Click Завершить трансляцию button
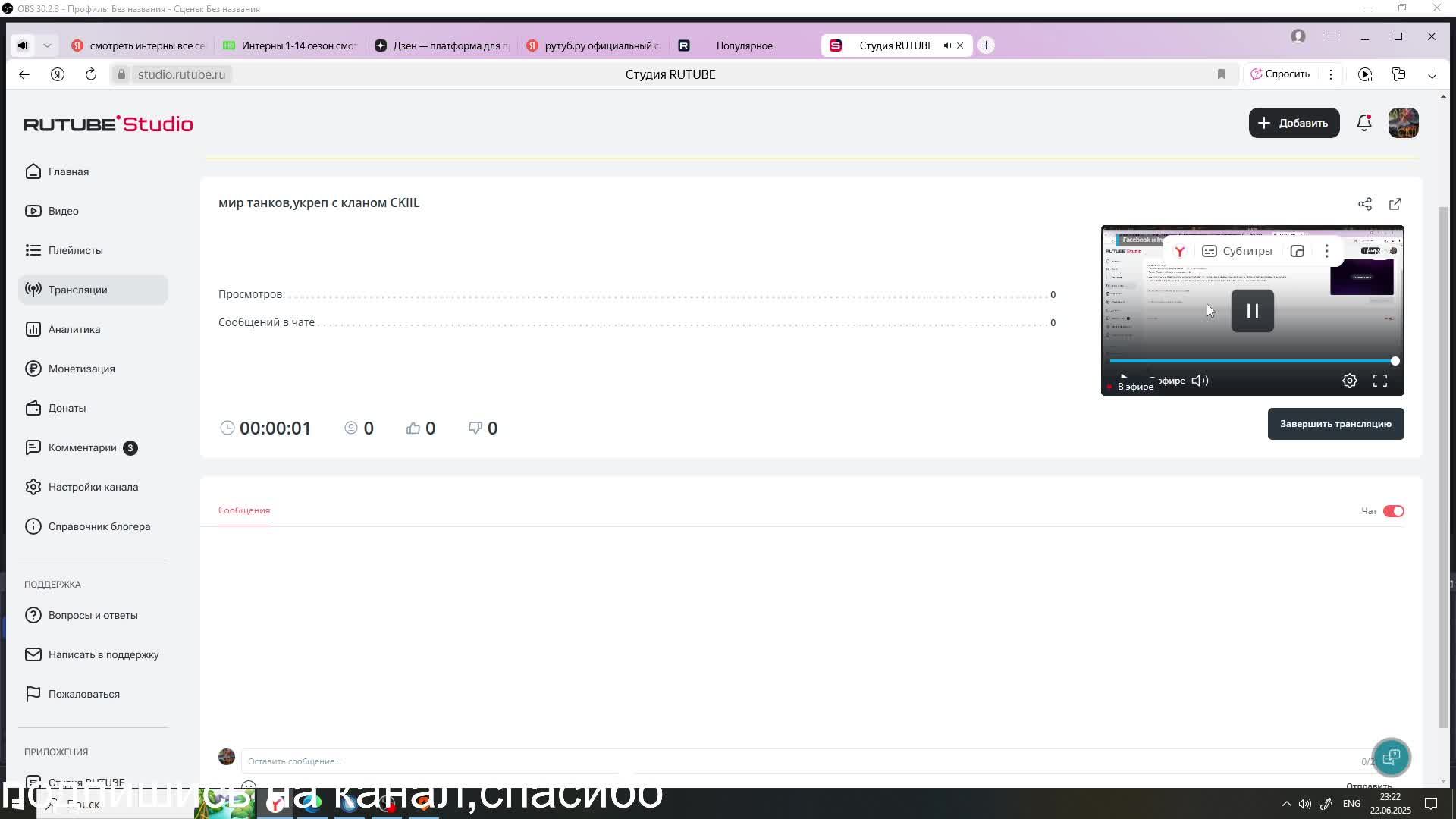The height and width of the screenshot is (819, 1456). tap(1335, 424)
